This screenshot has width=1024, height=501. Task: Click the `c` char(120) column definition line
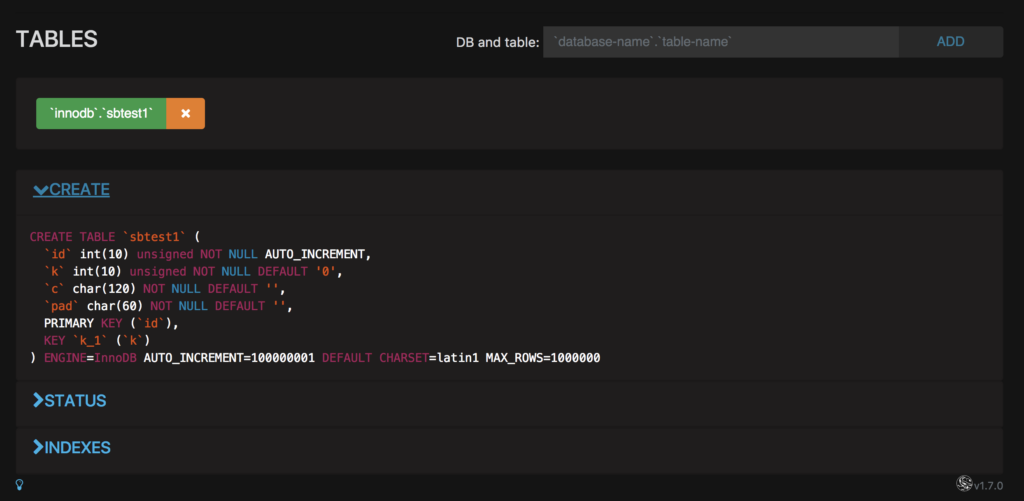[x=165, y=288]
